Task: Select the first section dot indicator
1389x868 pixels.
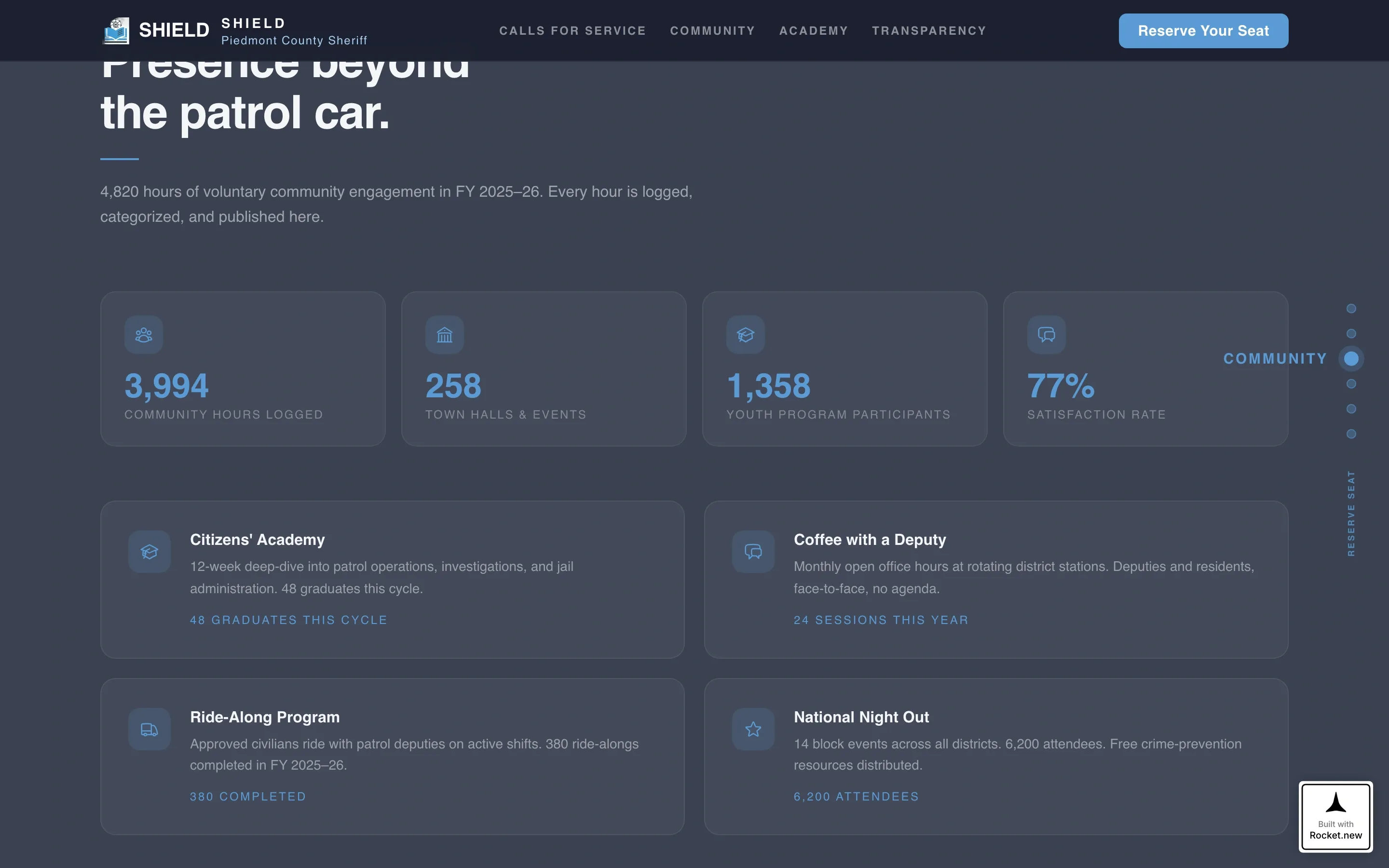Action: click(1351, 309)
